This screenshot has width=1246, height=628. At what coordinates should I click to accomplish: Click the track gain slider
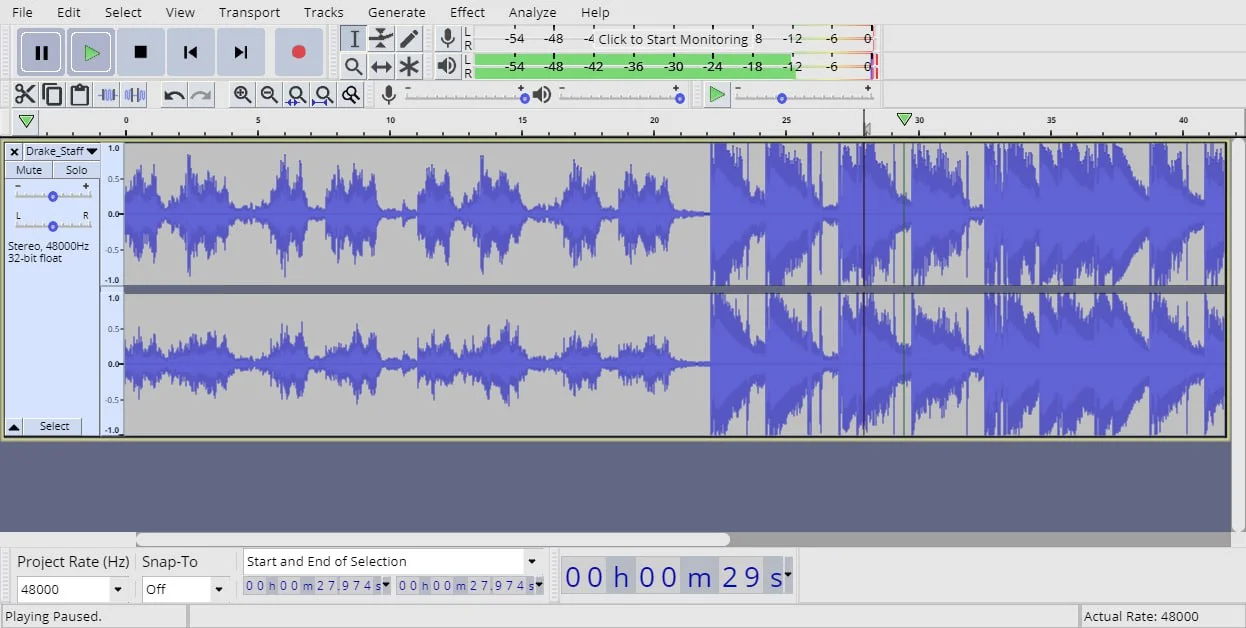pyautogui.click(x=52, y=196)
